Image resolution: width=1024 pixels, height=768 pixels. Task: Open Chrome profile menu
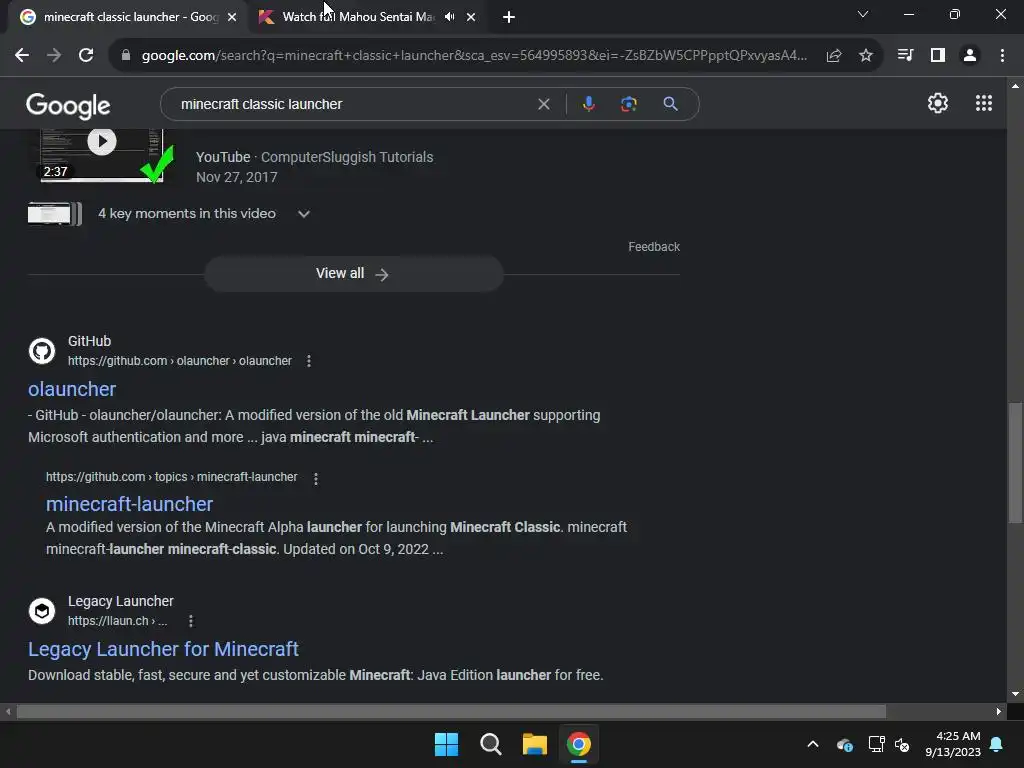tap(970, 56)
